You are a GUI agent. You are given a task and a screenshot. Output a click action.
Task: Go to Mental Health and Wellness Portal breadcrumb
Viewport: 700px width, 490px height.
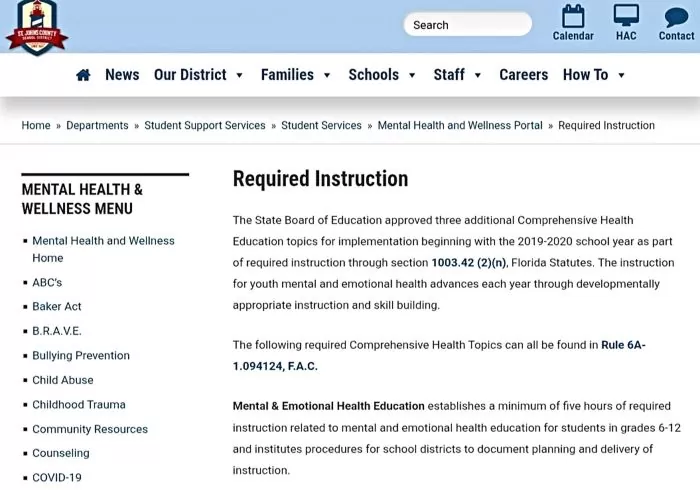tap(460, 126)
